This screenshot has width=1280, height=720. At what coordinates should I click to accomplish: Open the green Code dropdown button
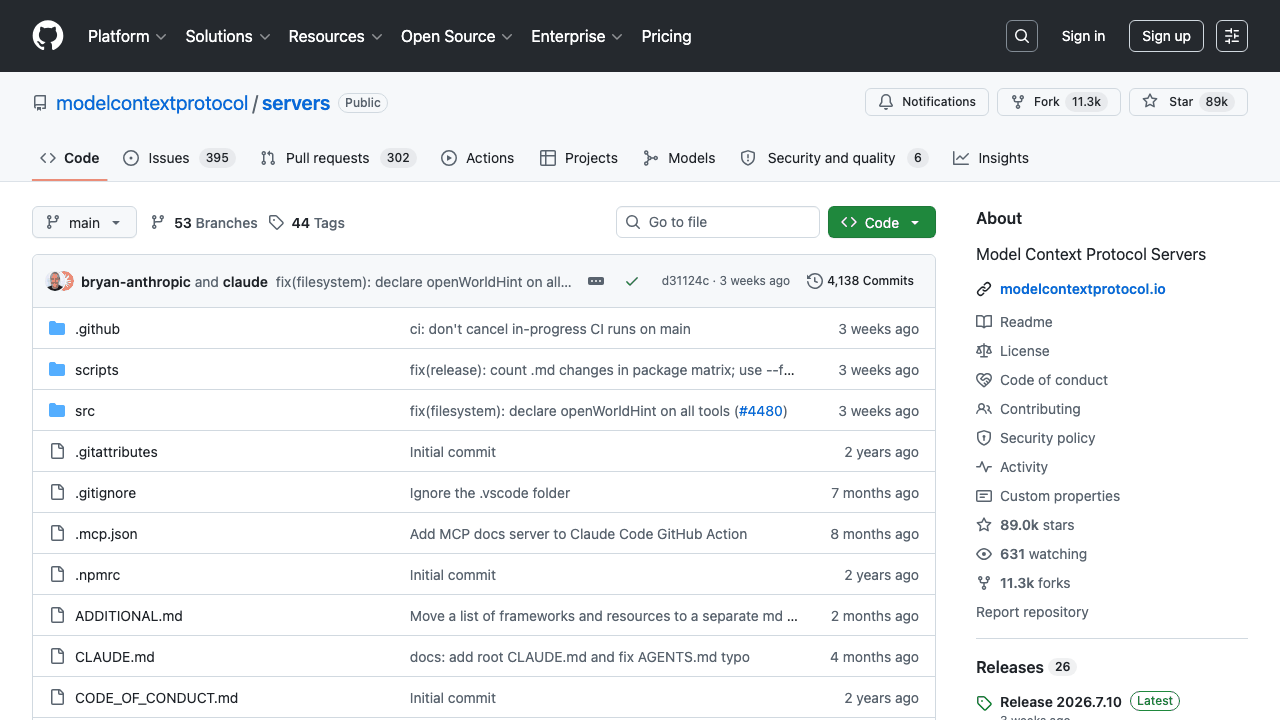coord(882,223)
